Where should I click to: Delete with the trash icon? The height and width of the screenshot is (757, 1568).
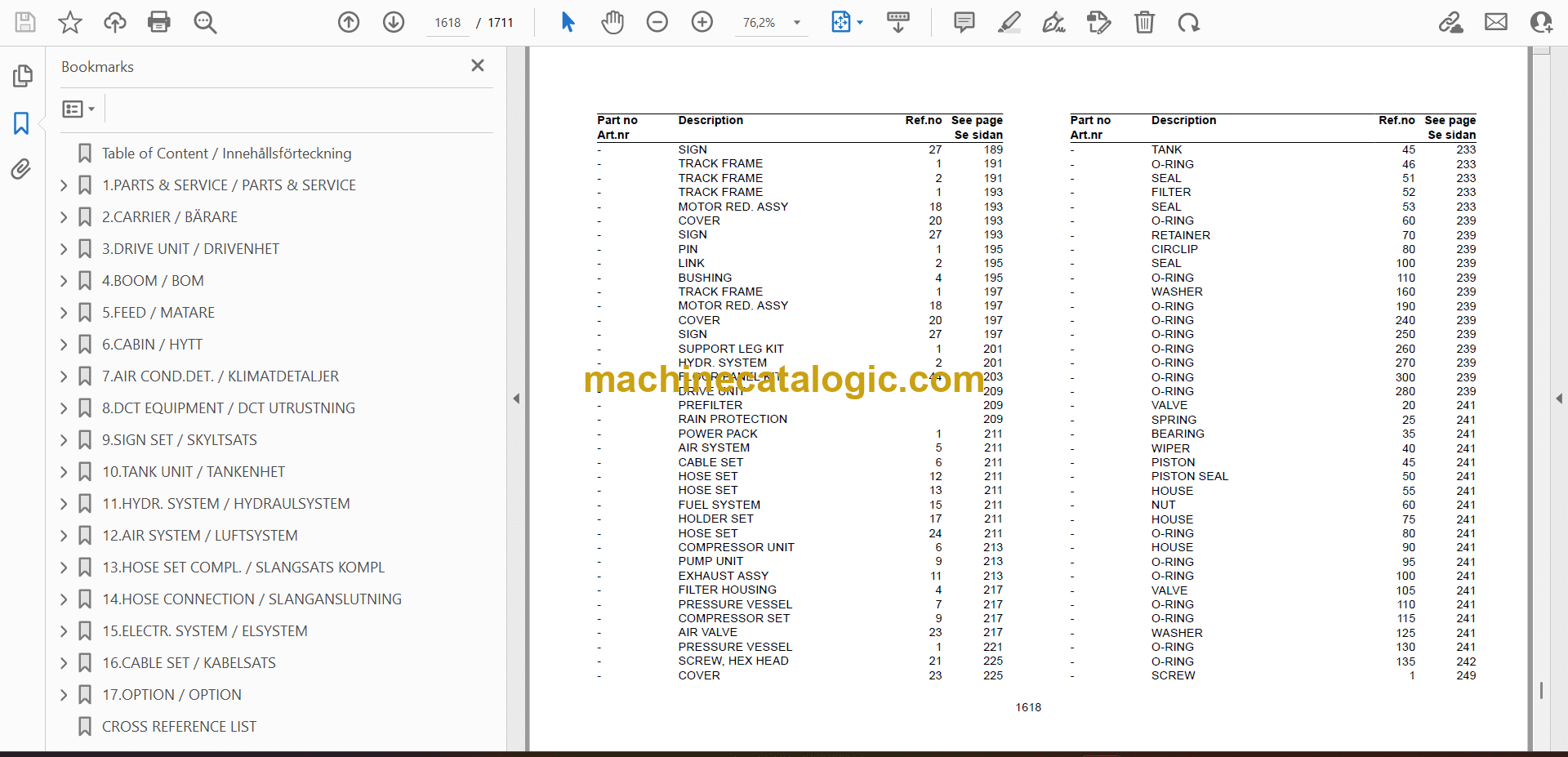(x=1144, y=22)
